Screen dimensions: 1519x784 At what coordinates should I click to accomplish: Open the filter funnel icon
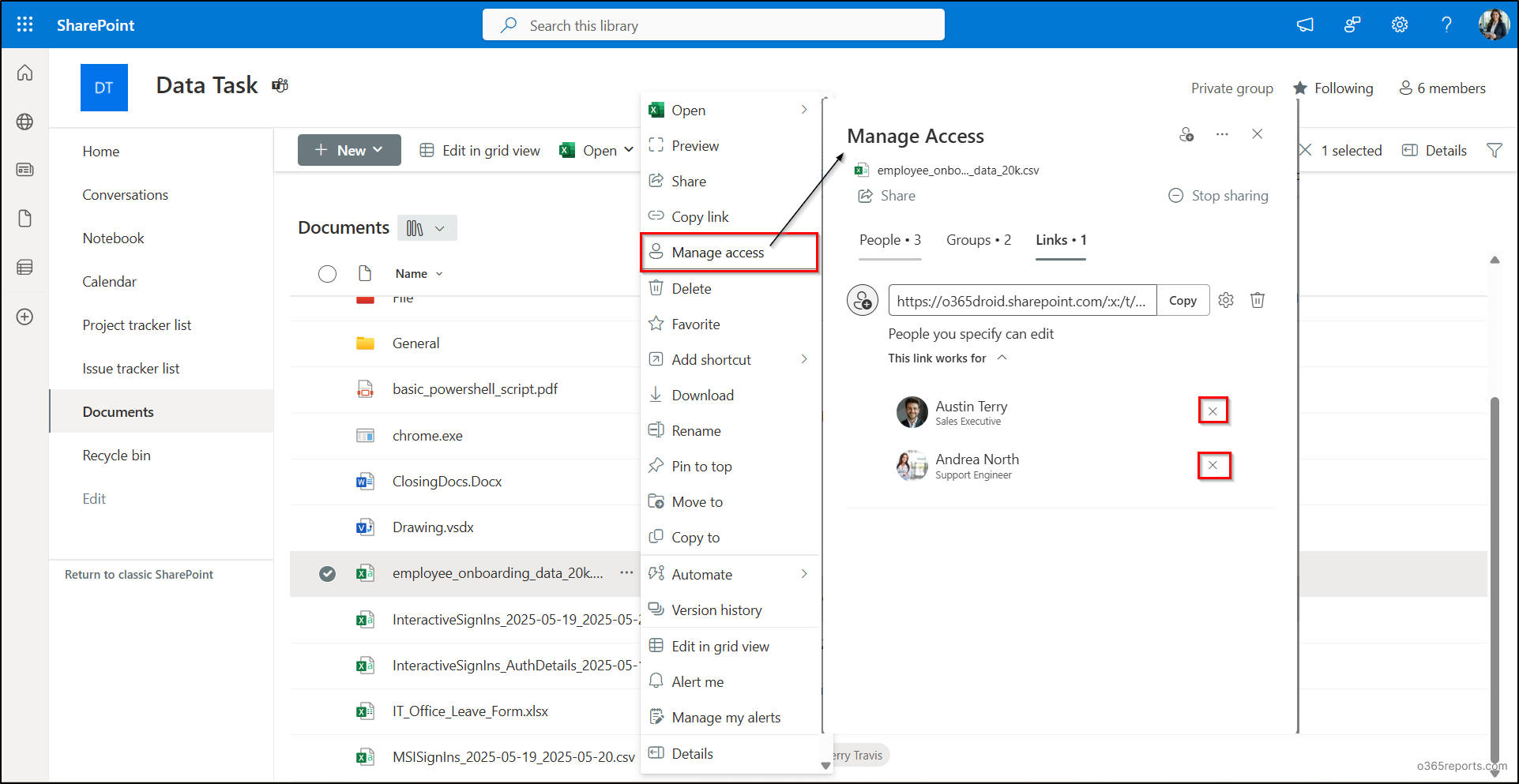(x=1495, y=150)
